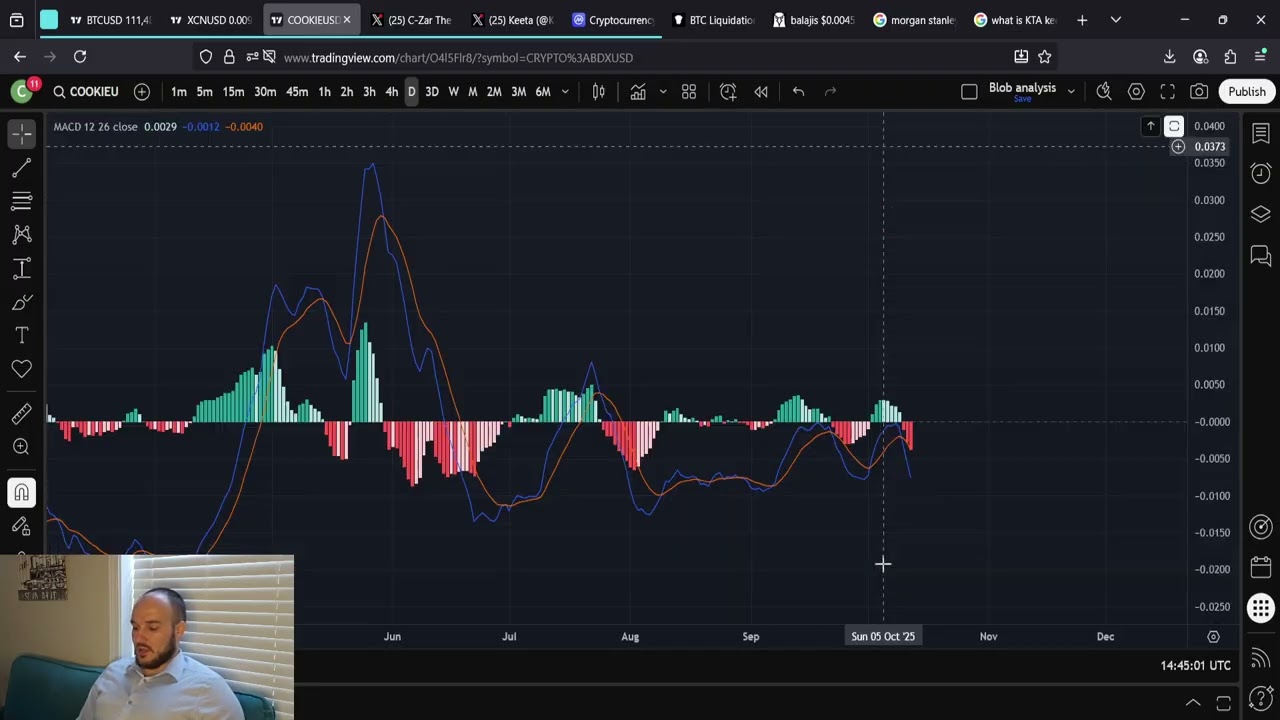Open chart settings hexagon icon

point(1136,92)
